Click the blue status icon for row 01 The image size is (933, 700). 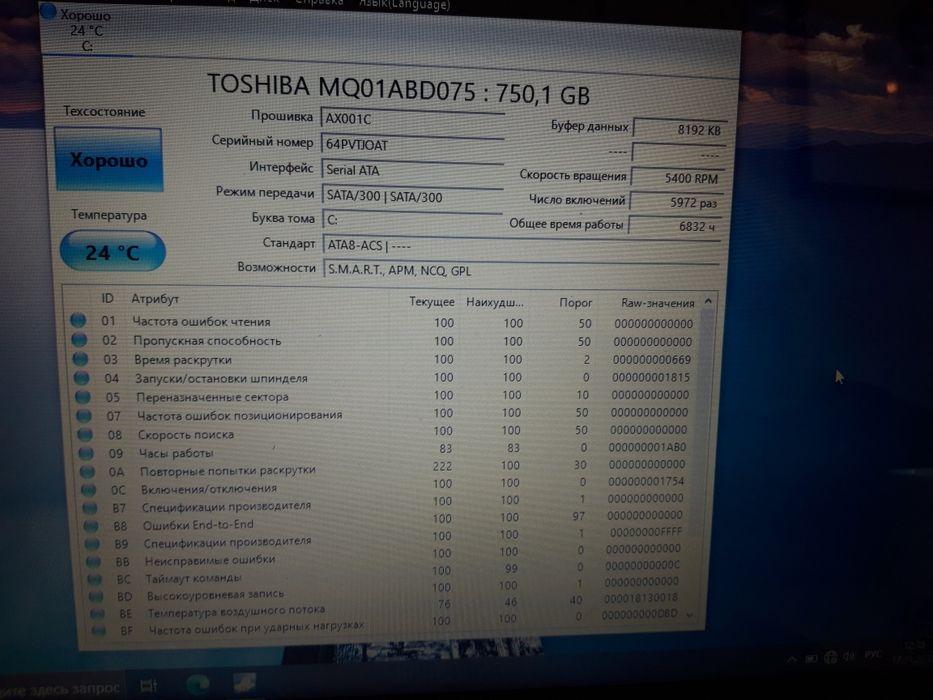(78, 320)
